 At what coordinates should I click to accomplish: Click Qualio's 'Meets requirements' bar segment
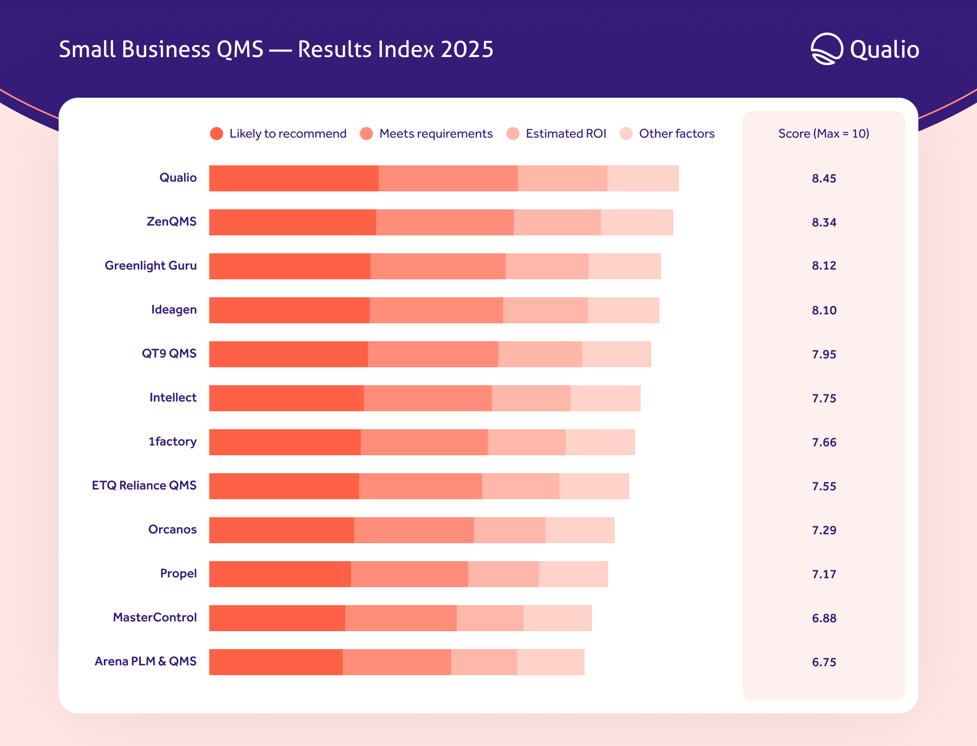(448, 178)
